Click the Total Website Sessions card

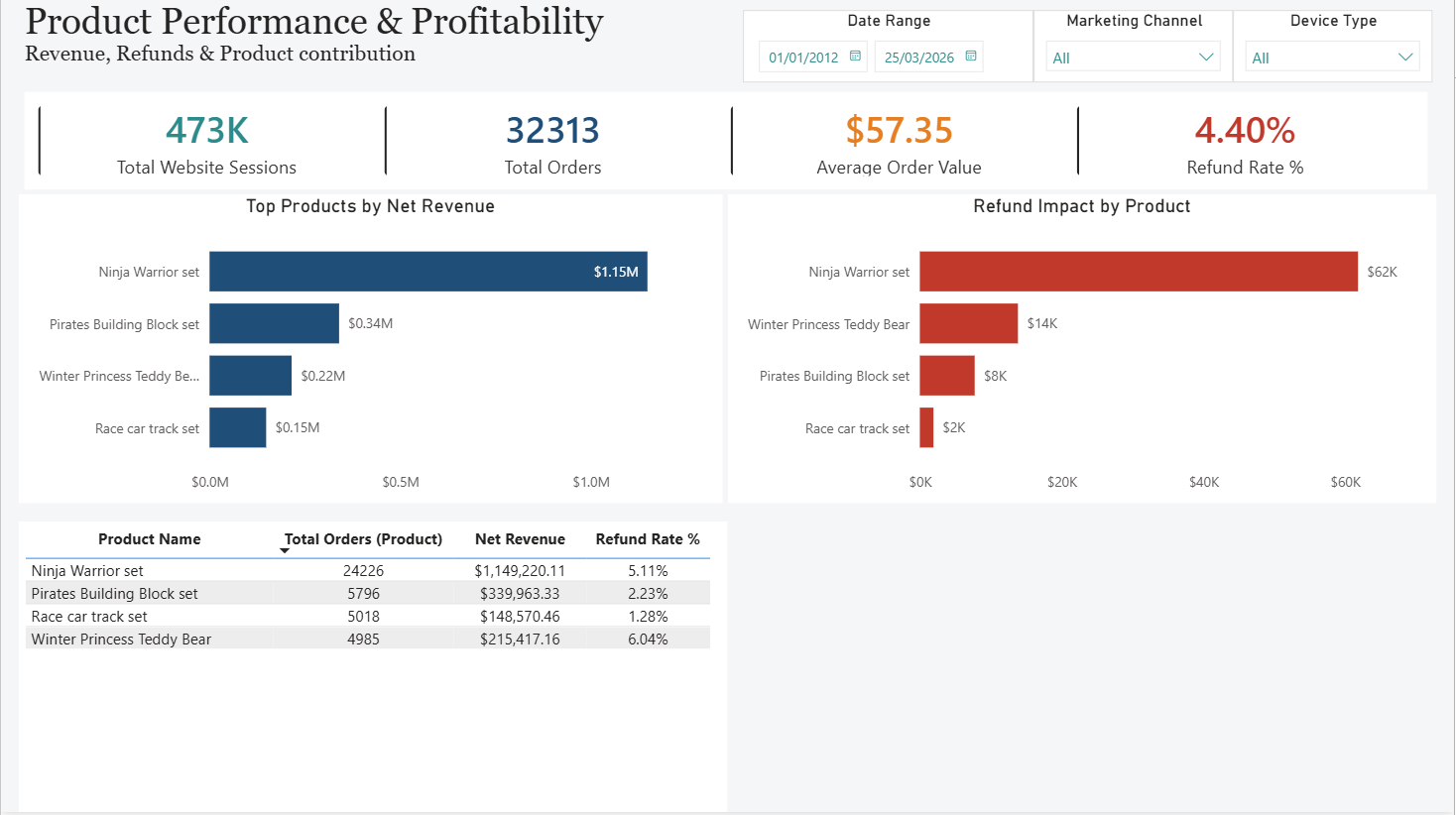(x=206, y=142)
